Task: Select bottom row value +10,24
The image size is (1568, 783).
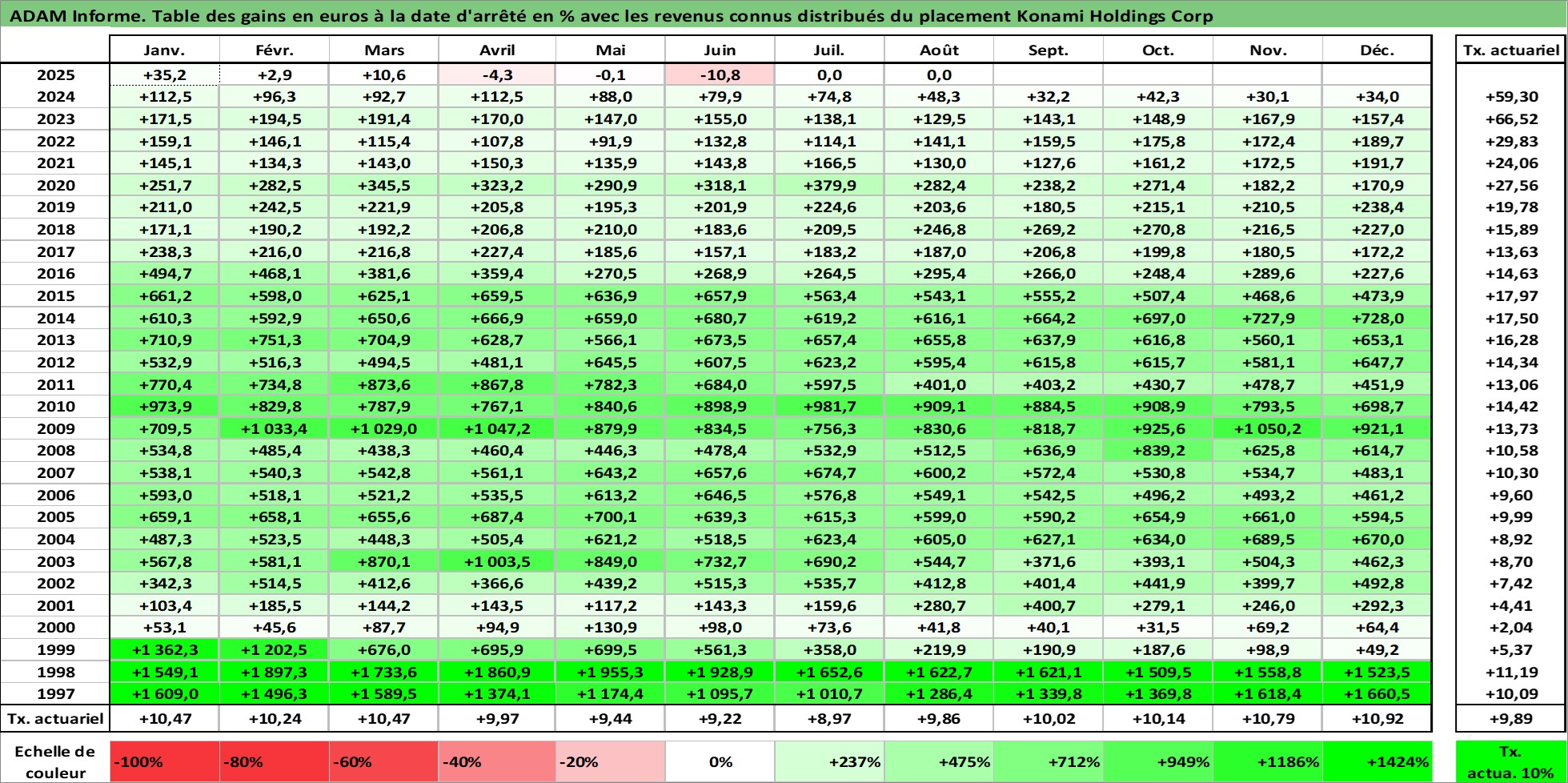Action: tap(275, 719)
